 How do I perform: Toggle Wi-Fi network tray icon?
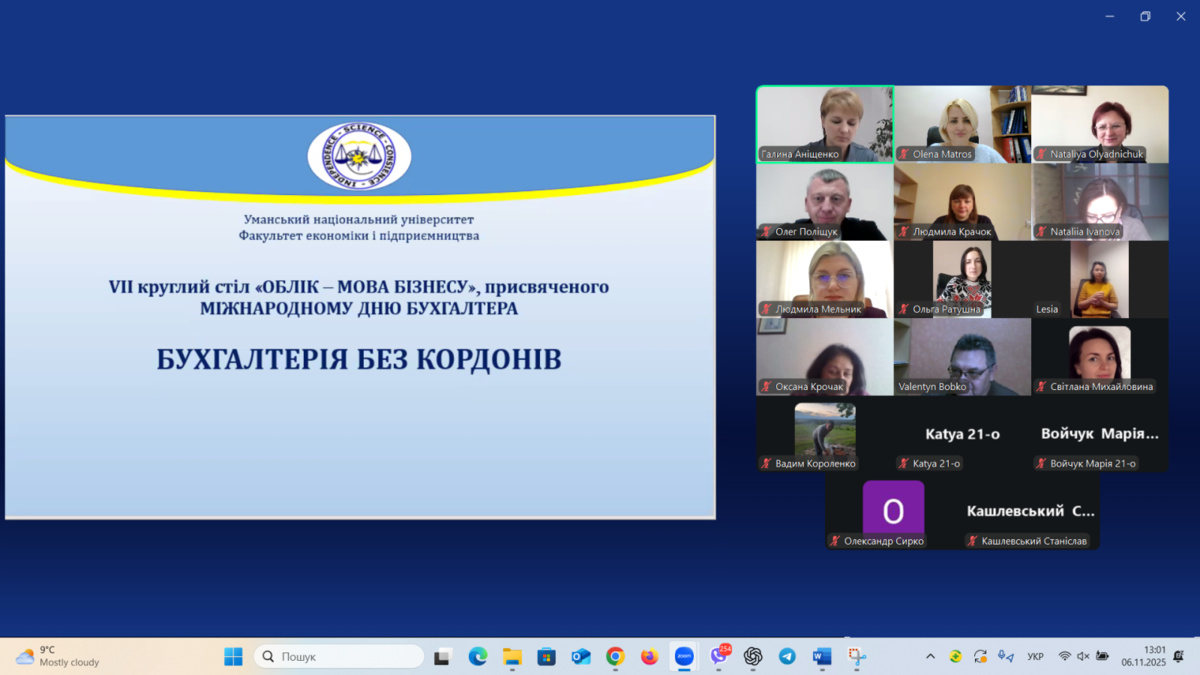tap(1064, 656)
